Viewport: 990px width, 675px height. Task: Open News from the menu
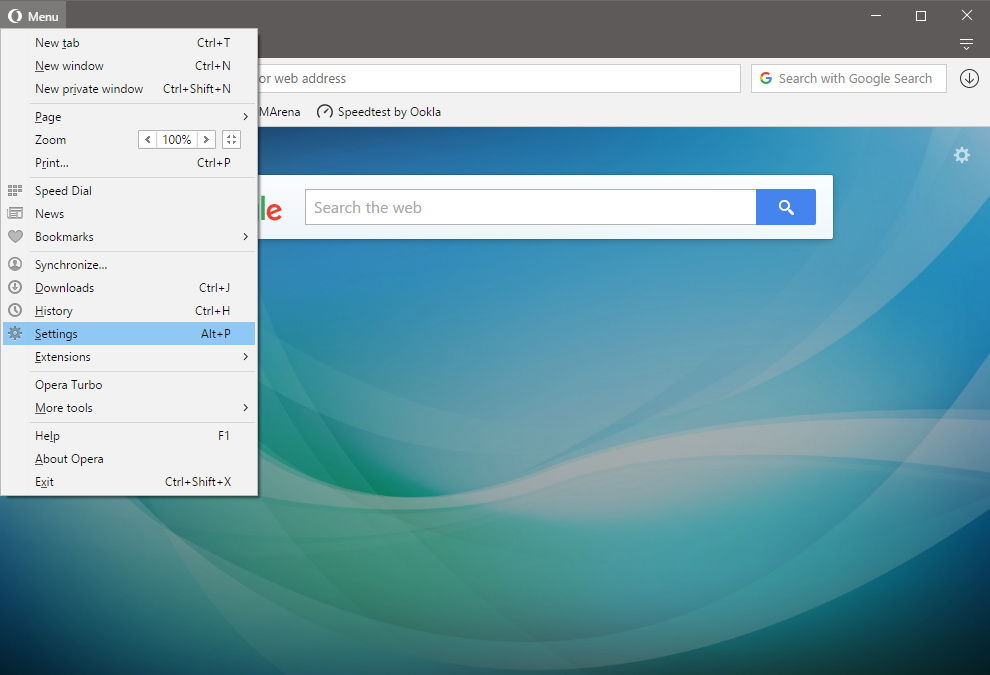(129, 213)
